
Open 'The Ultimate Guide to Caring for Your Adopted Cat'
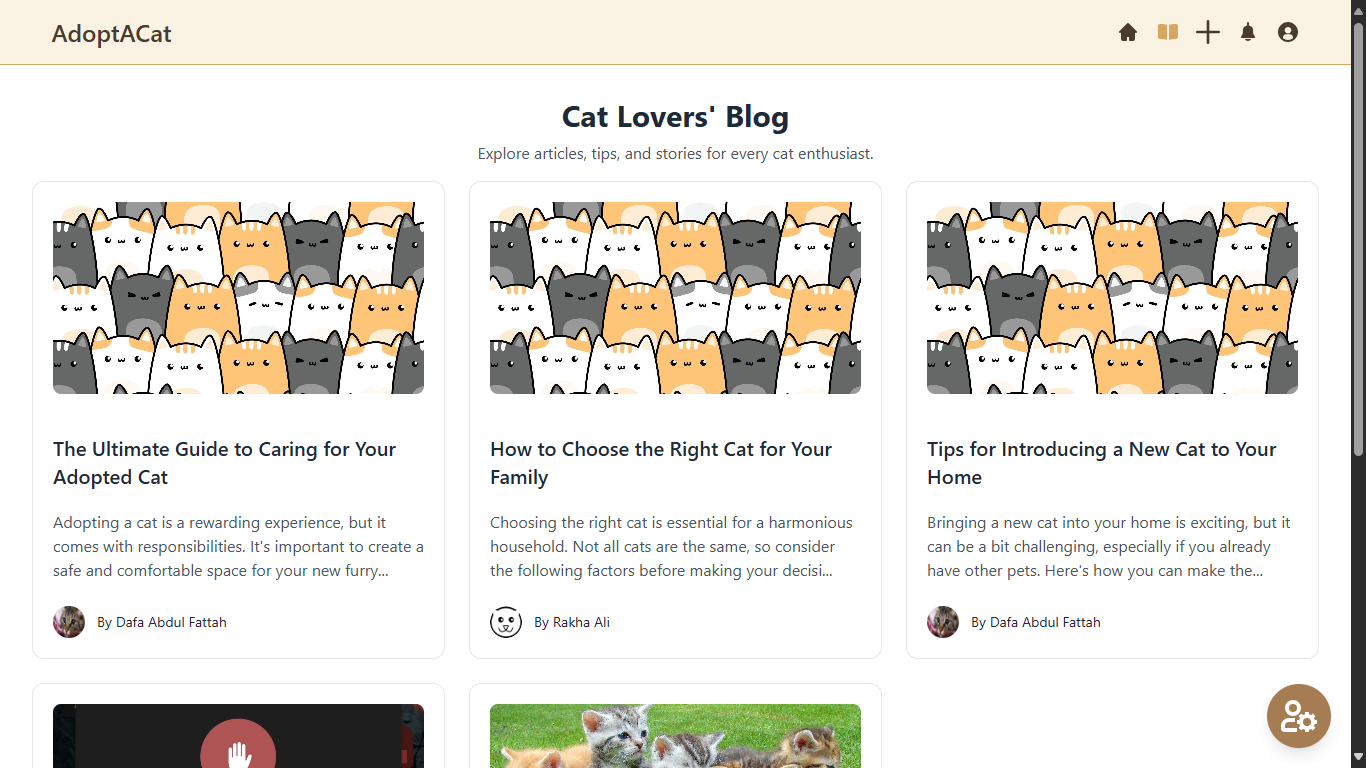(x=224, y=463)
